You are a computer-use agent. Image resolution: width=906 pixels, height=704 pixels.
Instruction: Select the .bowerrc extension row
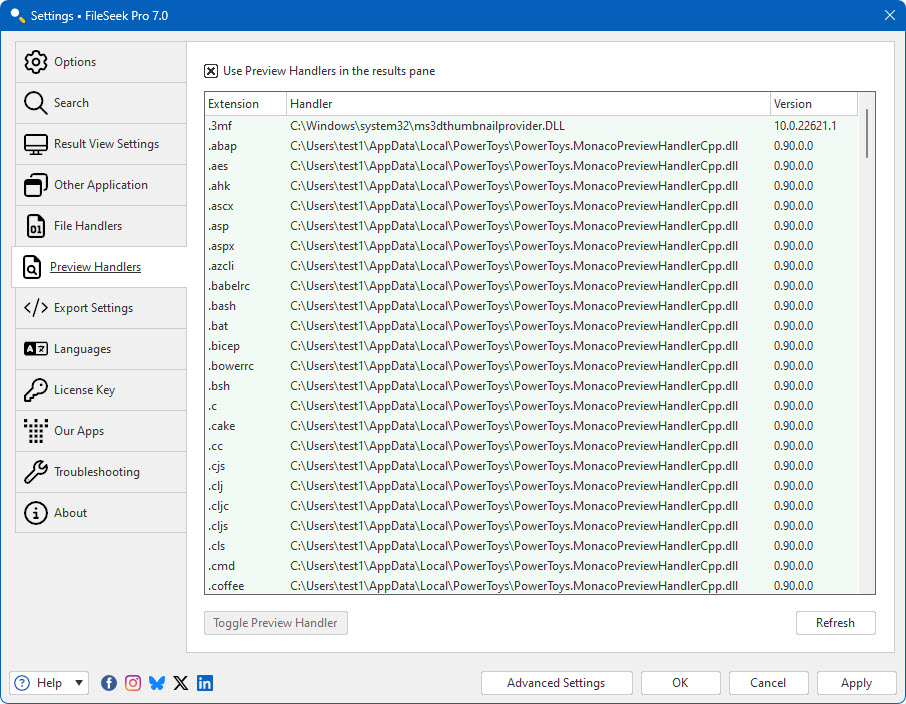[x=532, y=366]
